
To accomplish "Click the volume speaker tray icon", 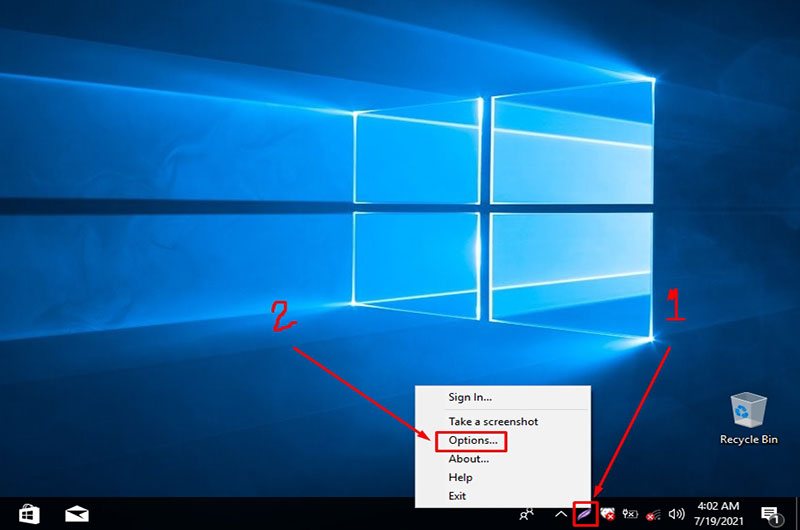I will coord(677,514).
